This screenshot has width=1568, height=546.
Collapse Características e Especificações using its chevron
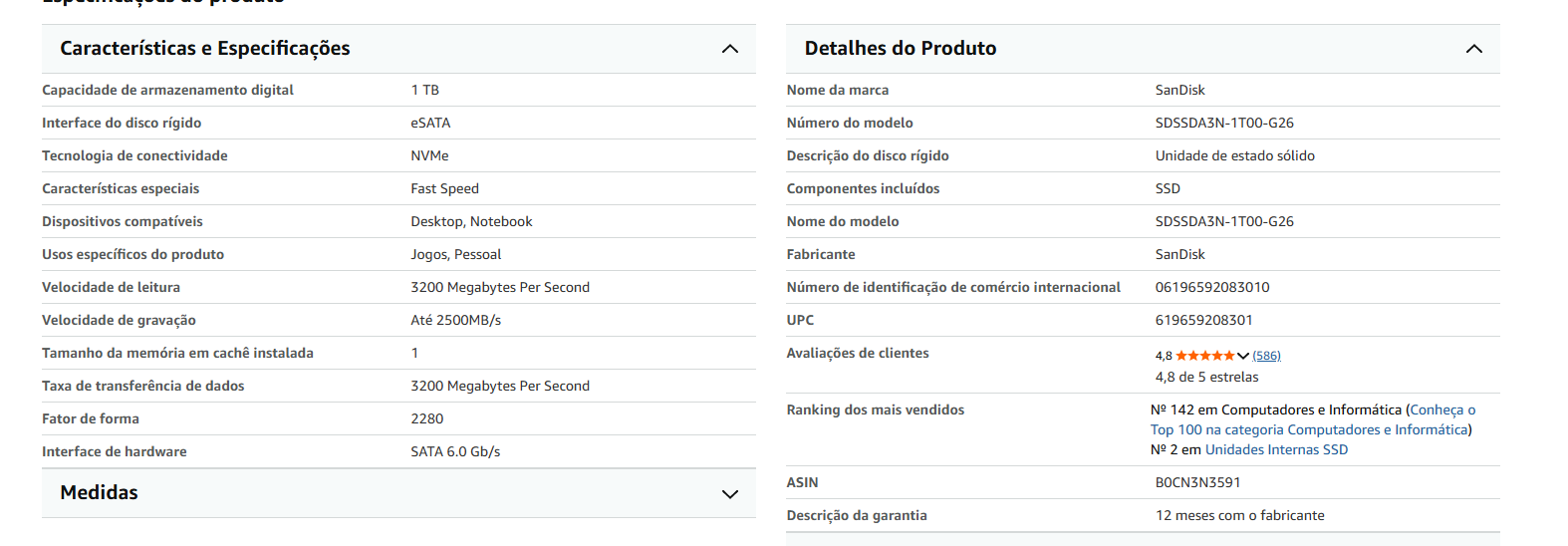pyautogui.click(x=729, y=49)
